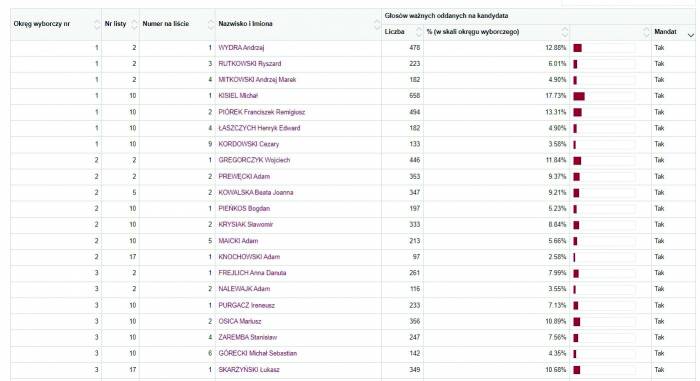Sort by percentage column arrows
This screenshot has height=381, width=700.
click(565, 32)
